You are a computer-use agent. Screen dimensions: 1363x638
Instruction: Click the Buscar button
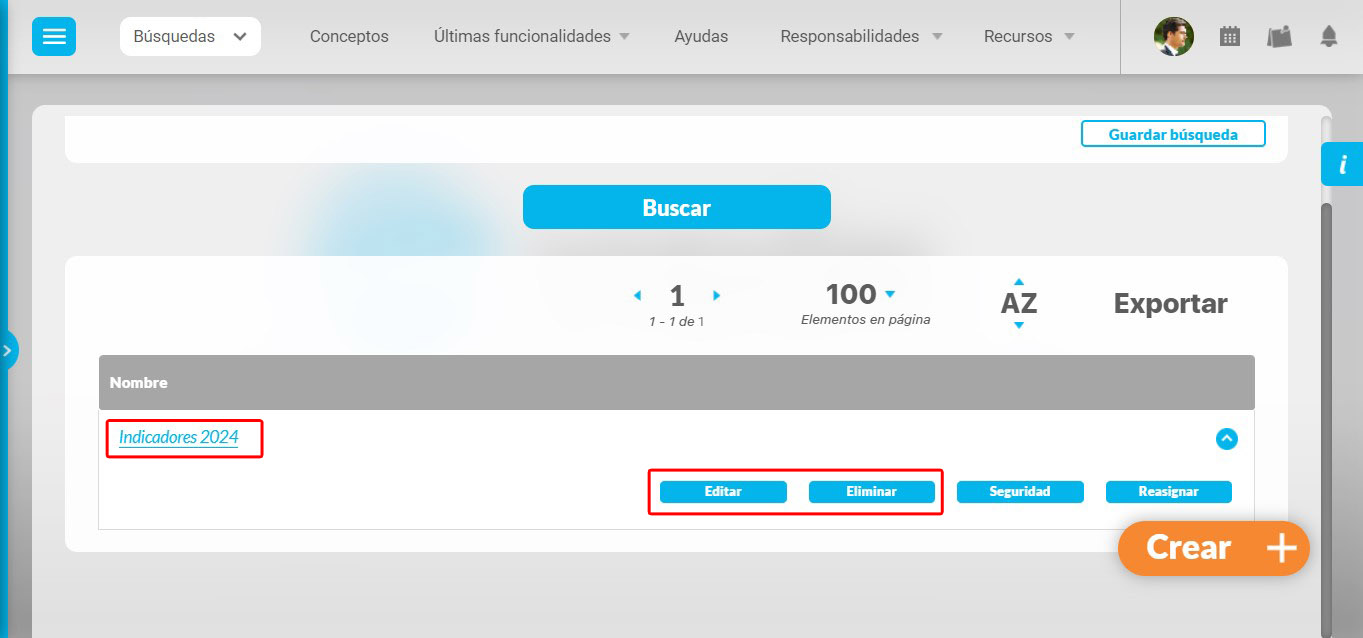tap(676, 207)
